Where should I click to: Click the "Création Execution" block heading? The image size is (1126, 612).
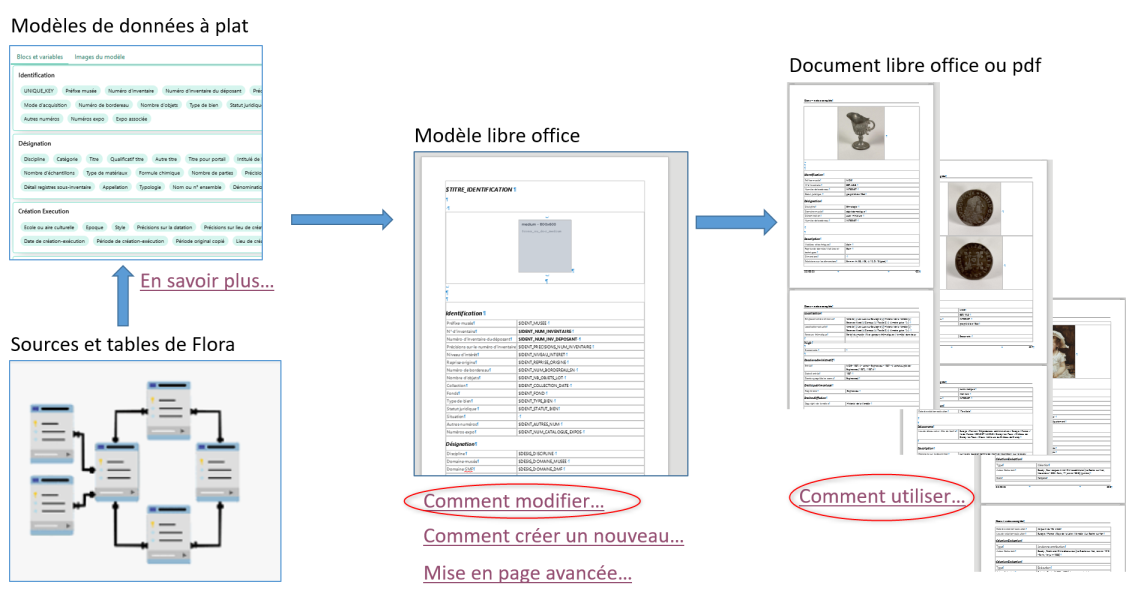pyautogui.click(x=44, y=211)
